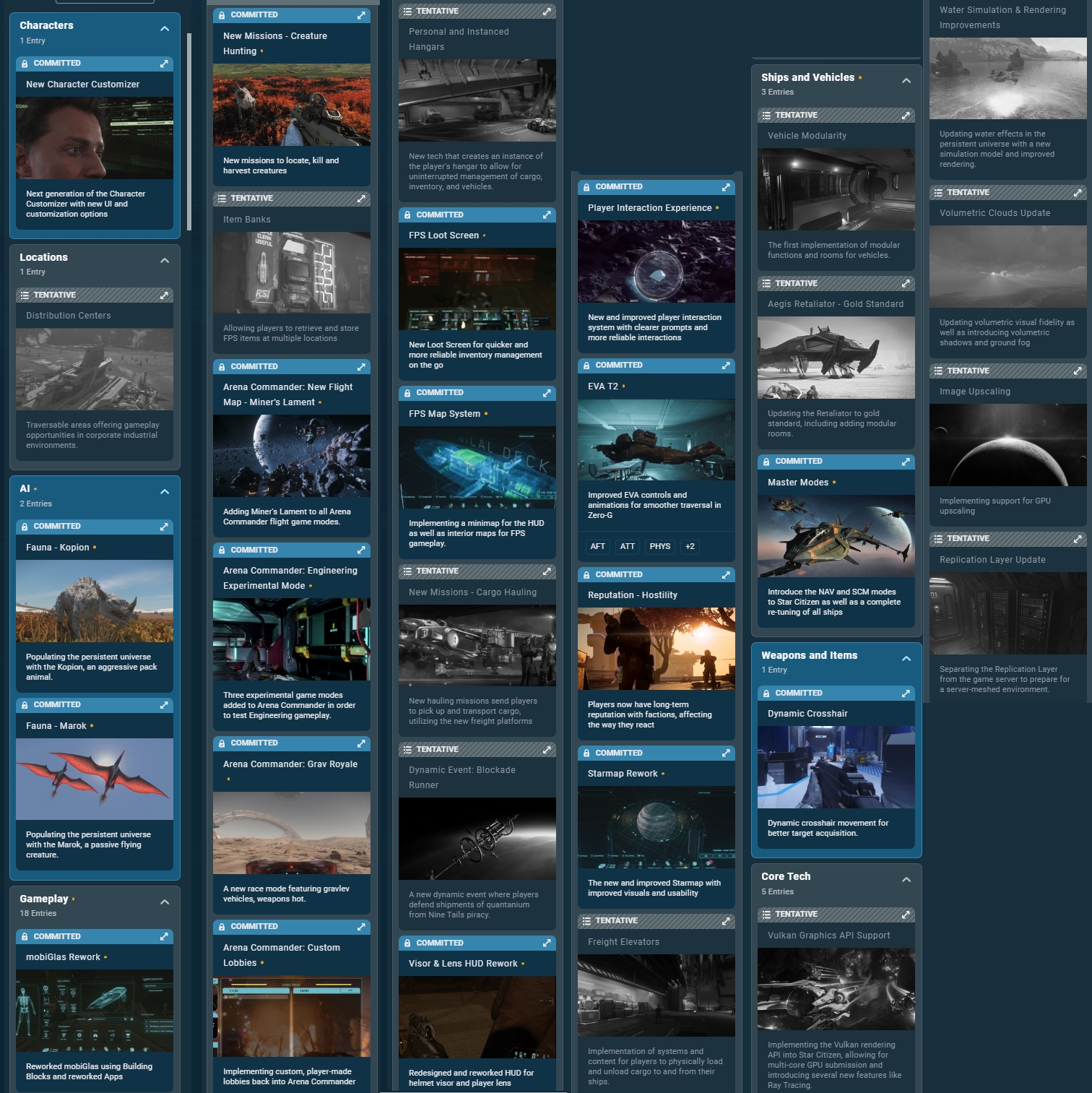This screenshot has height=1093, width=1092.
Task: Click the Dynamic Crosshair gameplay image
Action: point(836,767)
